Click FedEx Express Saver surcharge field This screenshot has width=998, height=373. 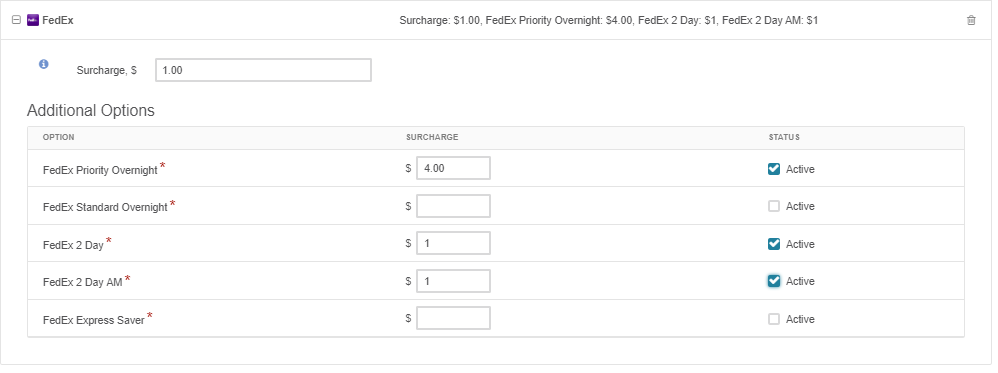click(453, 318)
